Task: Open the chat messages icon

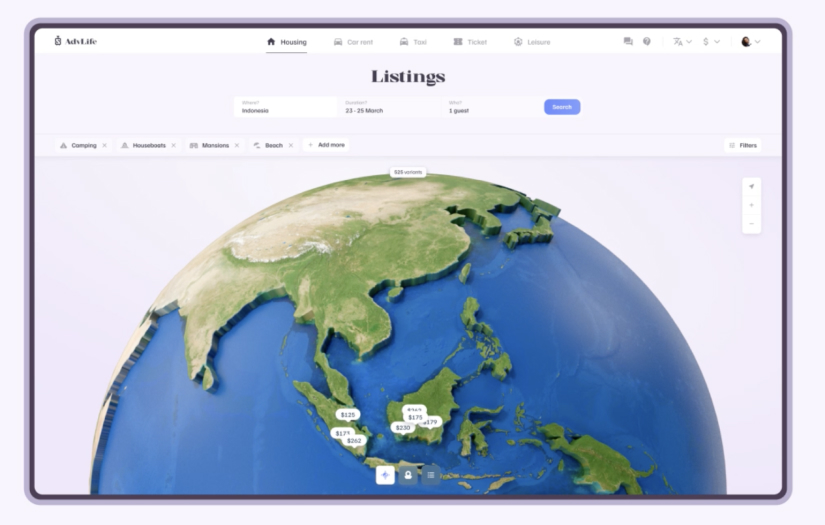Action: [628, 42]
